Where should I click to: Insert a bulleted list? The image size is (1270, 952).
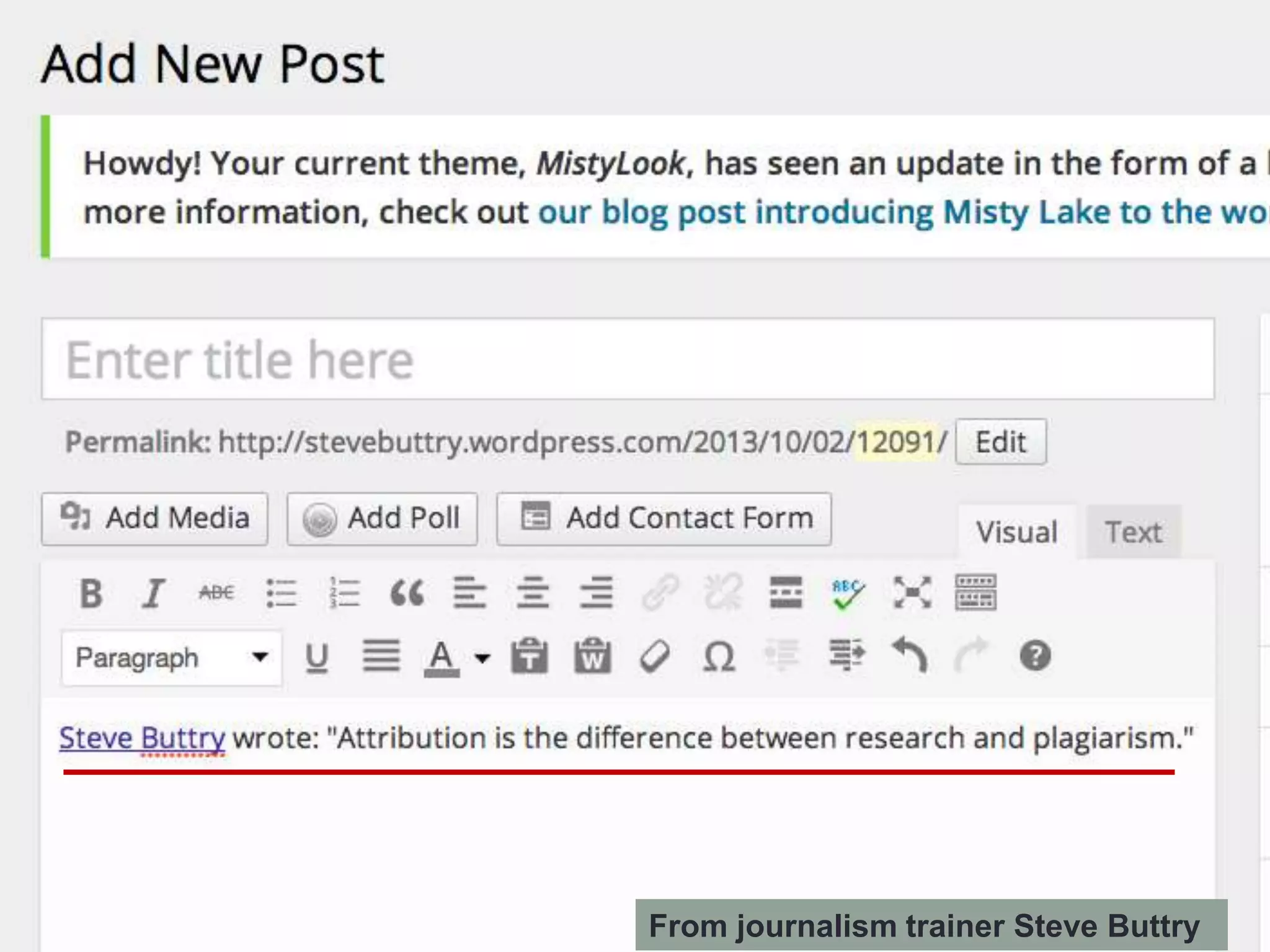[x=281, y=593]
